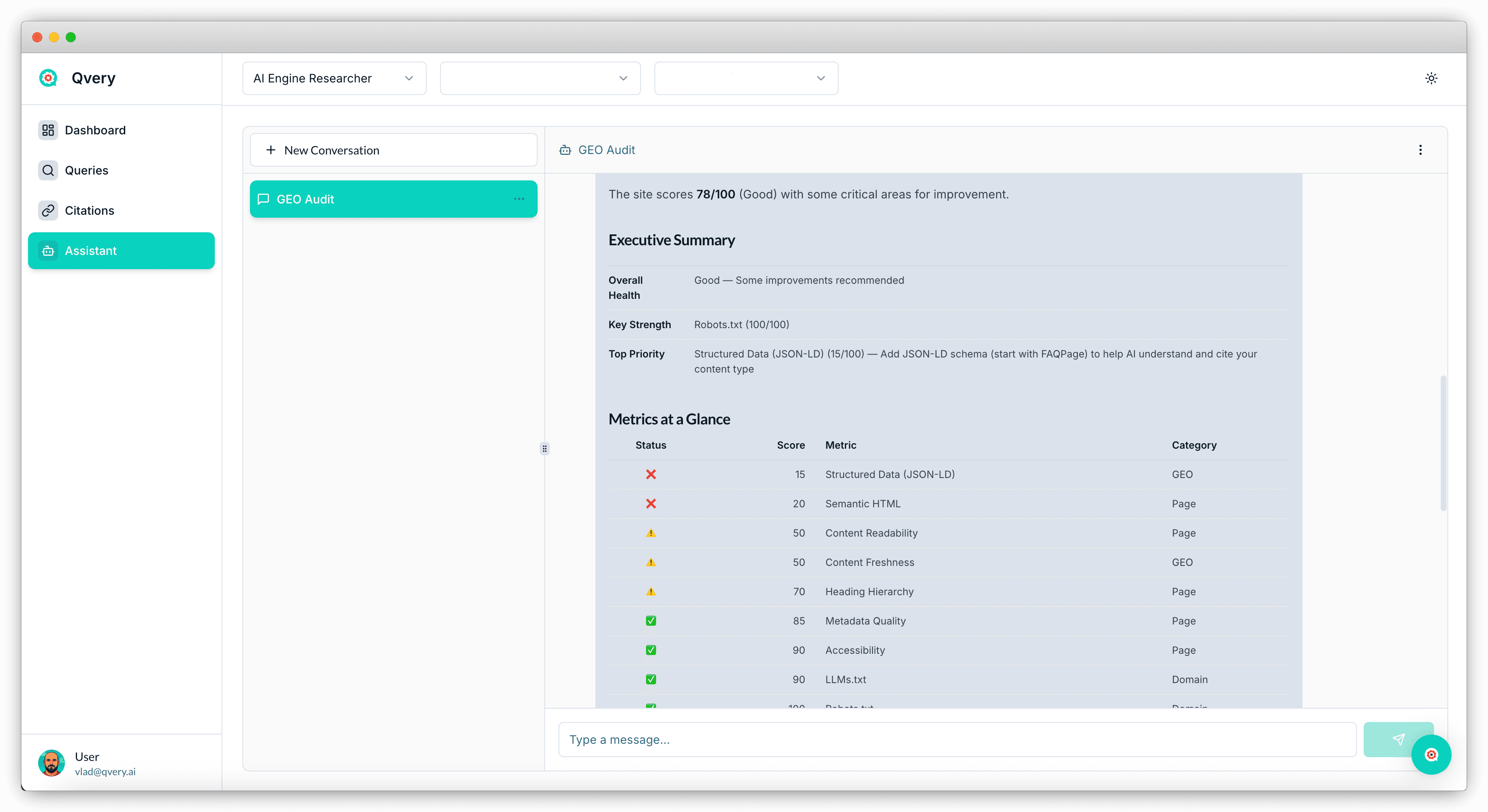Click the vlad@qvery.ai email link
The width and height of the screenshot is (1488, 812).
(105, 771)
